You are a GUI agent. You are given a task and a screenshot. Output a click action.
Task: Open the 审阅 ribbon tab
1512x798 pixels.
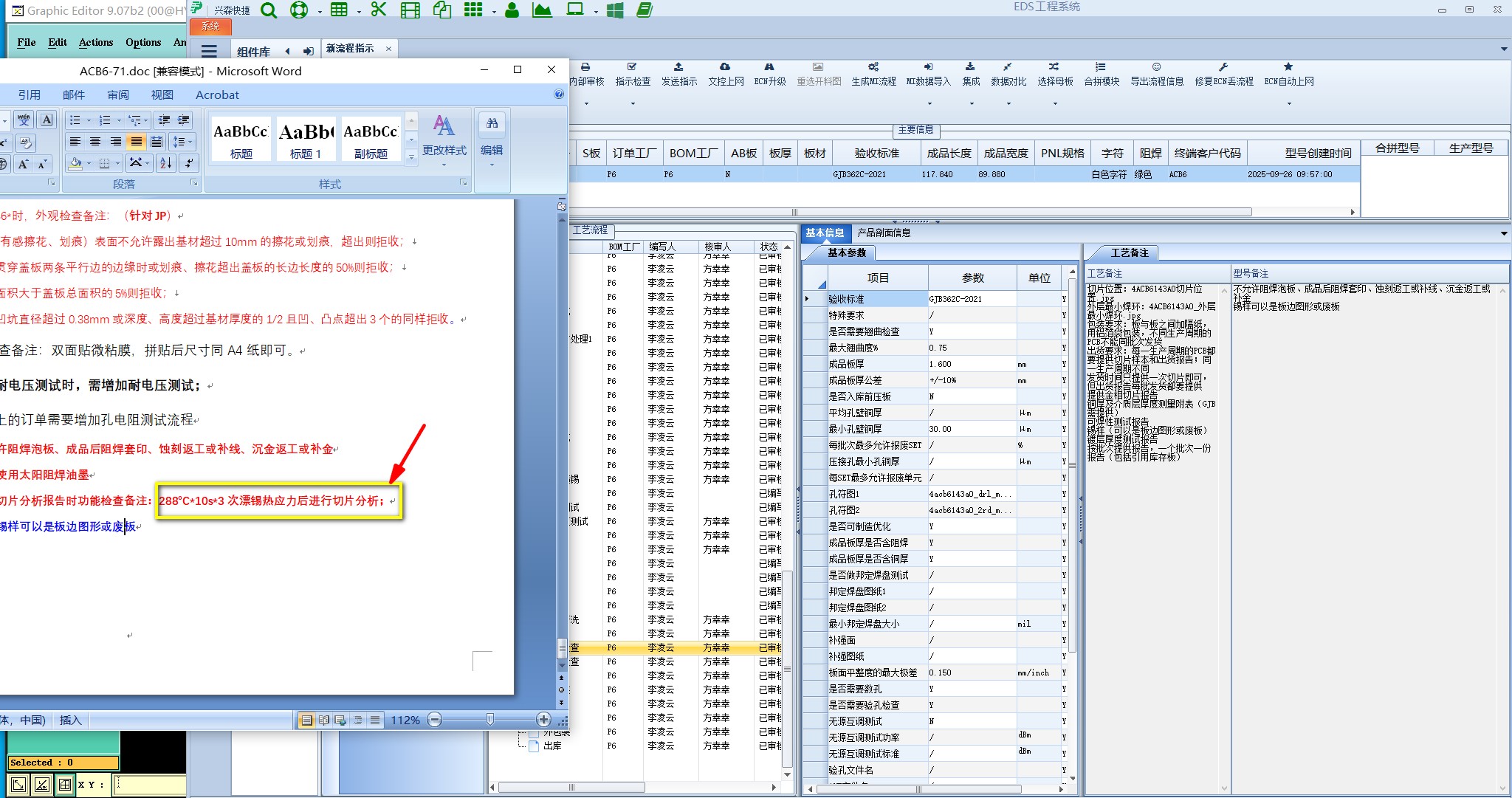[118, 94]
